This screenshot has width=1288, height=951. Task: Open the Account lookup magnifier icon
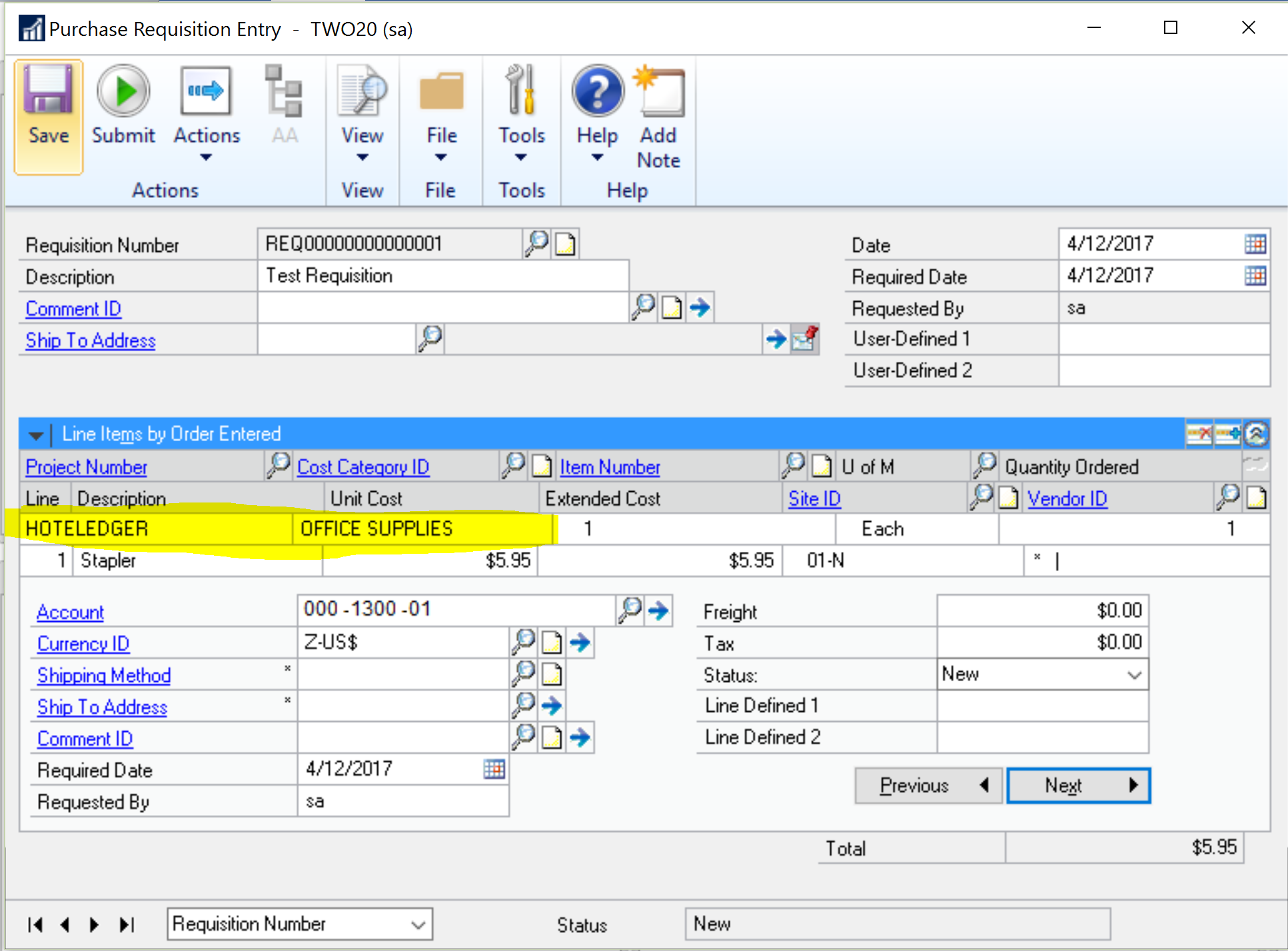click(630, 610)
